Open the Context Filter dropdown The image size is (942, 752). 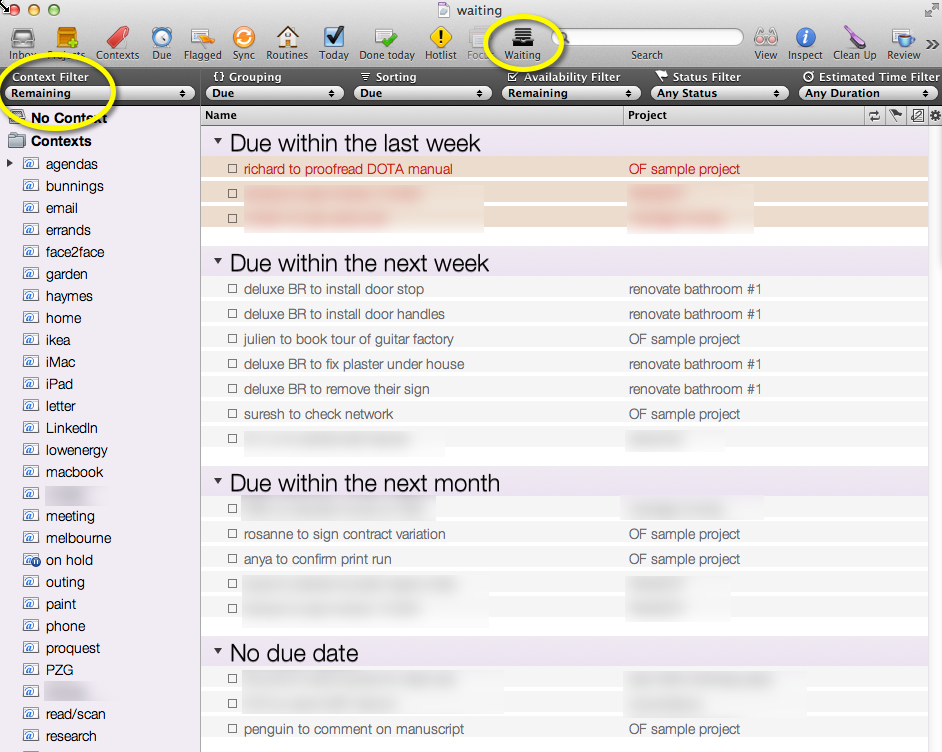point(100,93)
